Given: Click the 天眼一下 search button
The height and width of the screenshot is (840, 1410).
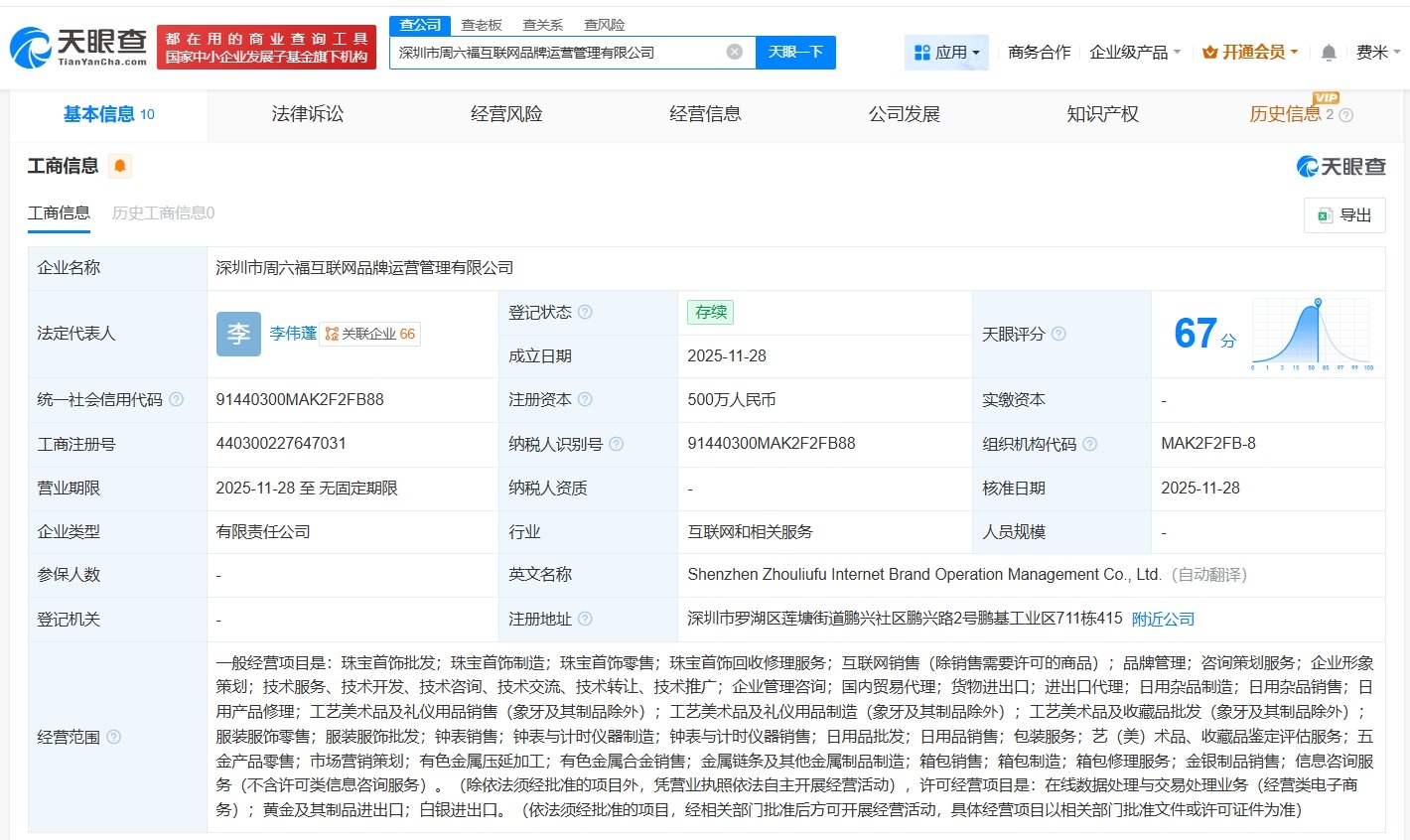Looking at the screenshot, I should [795, 51].
